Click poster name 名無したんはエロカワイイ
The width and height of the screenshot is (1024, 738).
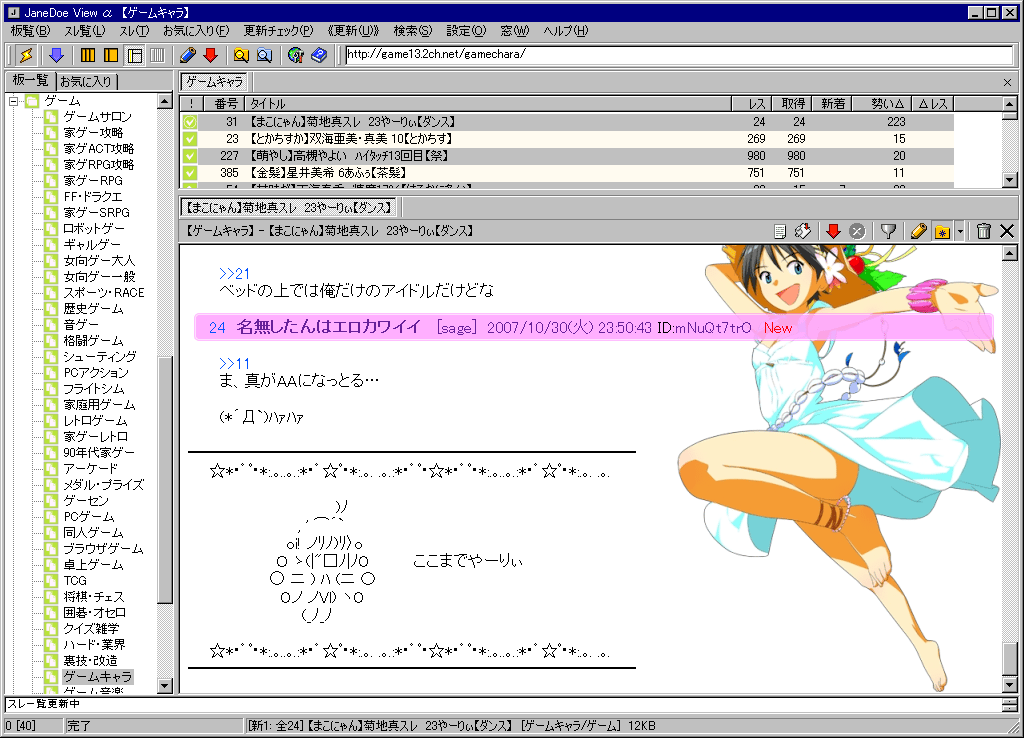pyautogui.click(x=328, y=327)
